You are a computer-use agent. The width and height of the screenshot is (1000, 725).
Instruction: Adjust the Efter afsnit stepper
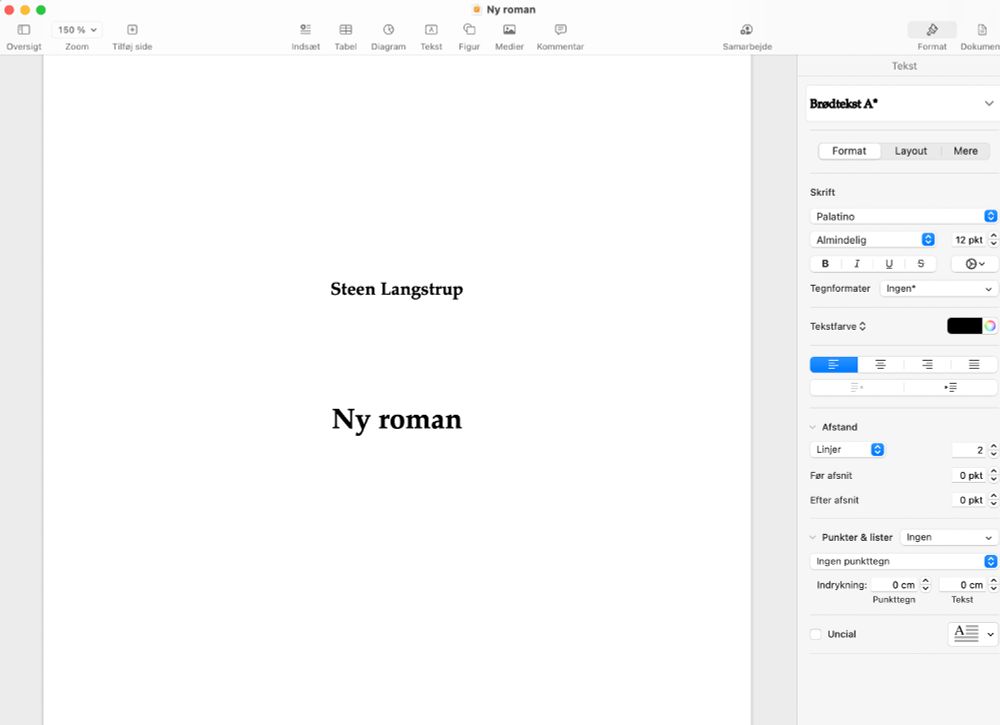pyautogui.click(x=993, y=500)
